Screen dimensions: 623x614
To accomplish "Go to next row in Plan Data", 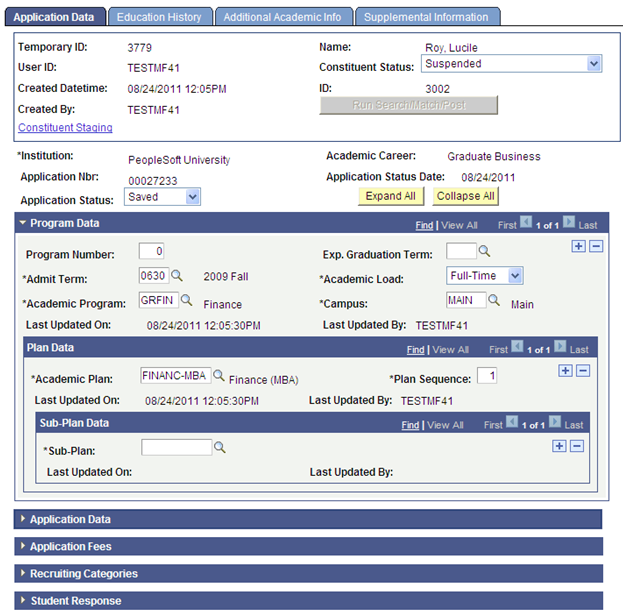I will [x=560, y=347].
